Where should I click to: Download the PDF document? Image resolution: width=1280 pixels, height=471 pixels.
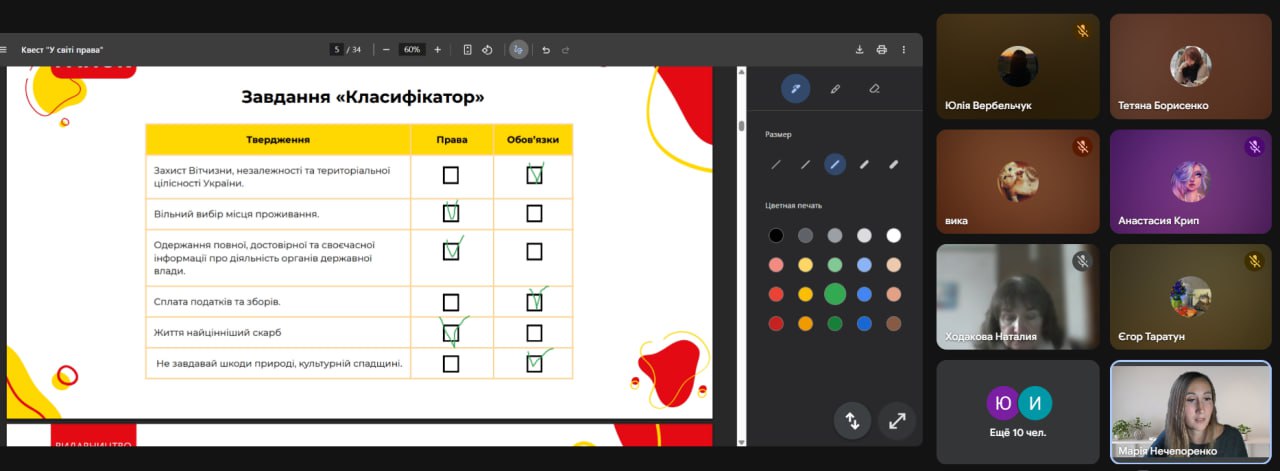click(859, 49)
